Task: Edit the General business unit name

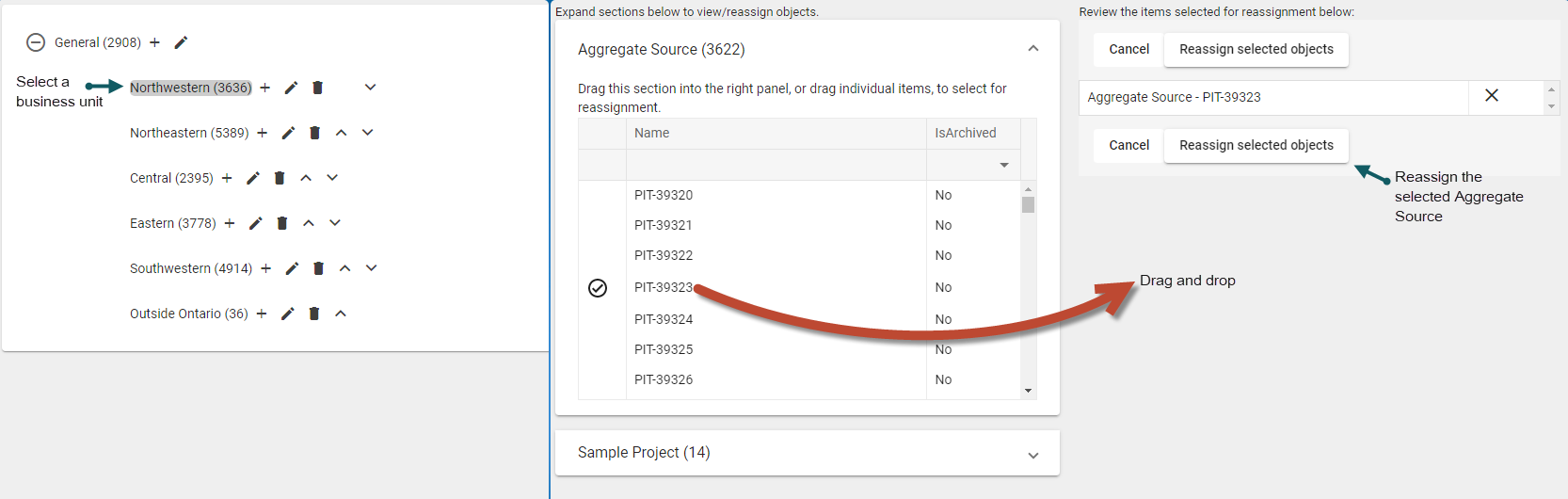Action: 182,42
